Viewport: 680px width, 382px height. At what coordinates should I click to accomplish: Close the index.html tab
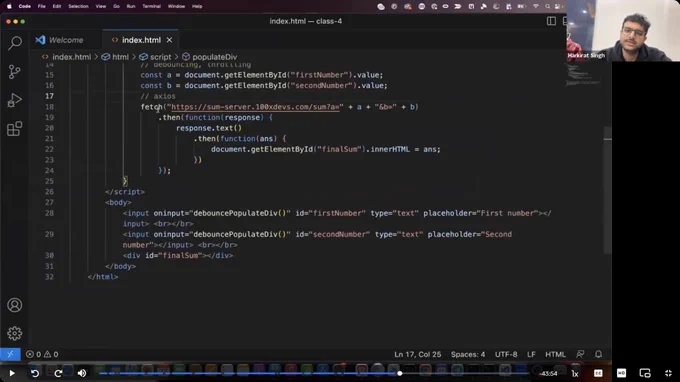click(169, 40)
